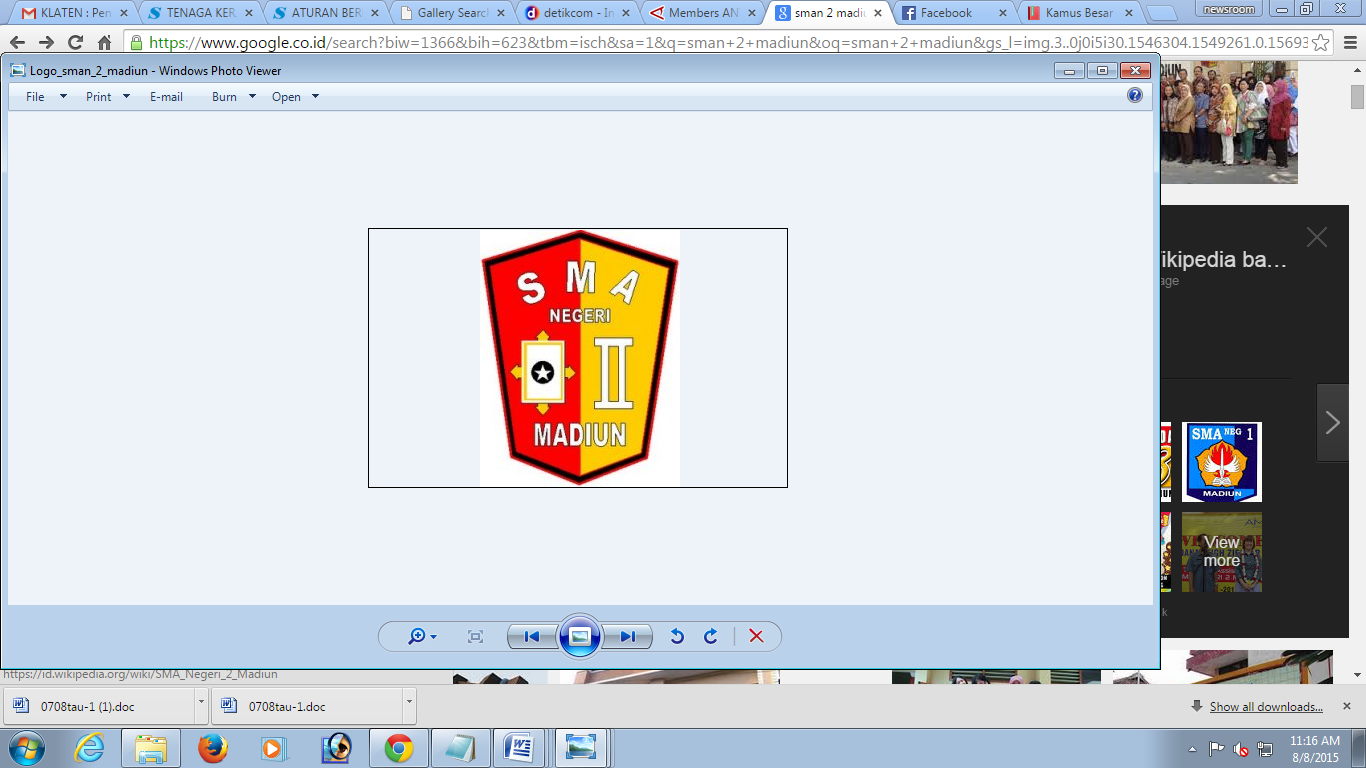Expand File menu dropdown arrow

(63, 97)
